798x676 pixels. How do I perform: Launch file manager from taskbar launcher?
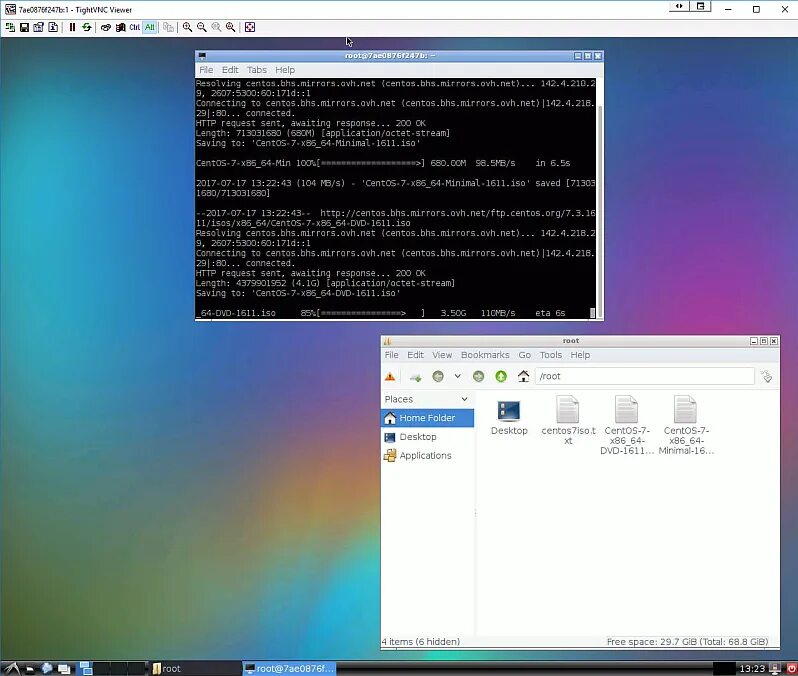click(x=30, y=668)
